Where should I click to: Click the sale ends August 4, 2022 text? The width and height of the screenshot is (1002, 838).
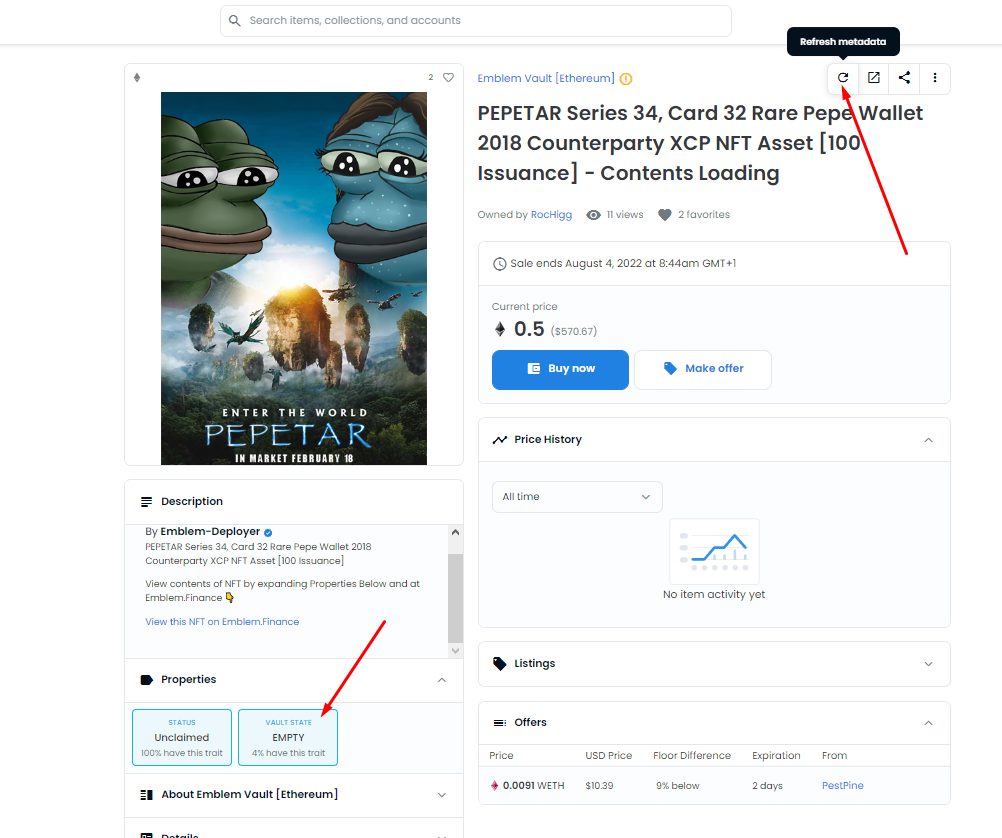623,263
